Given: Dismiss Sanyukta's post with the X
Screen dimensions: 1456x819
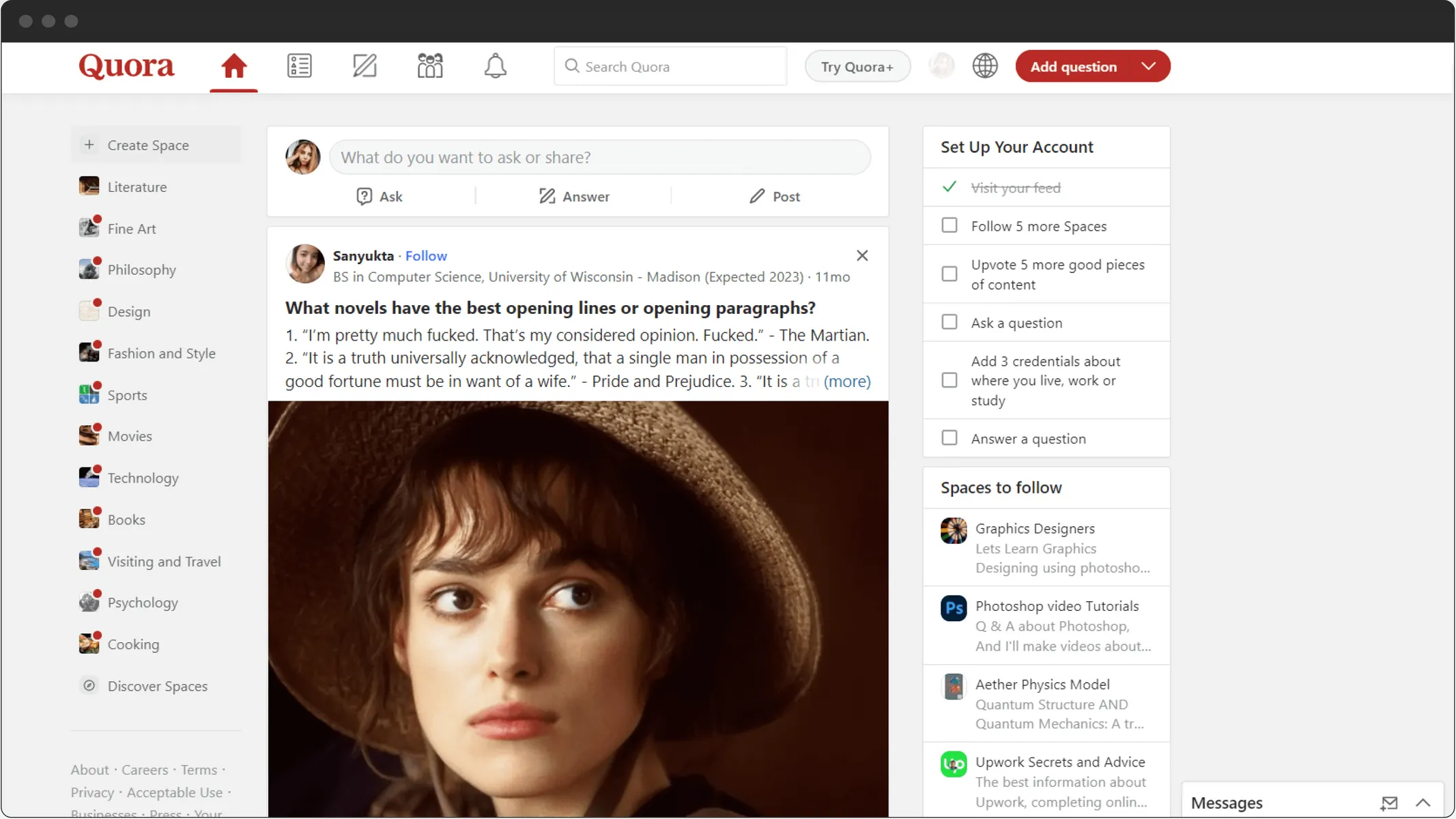Looking at the screenshot, I should pos(861,255).
